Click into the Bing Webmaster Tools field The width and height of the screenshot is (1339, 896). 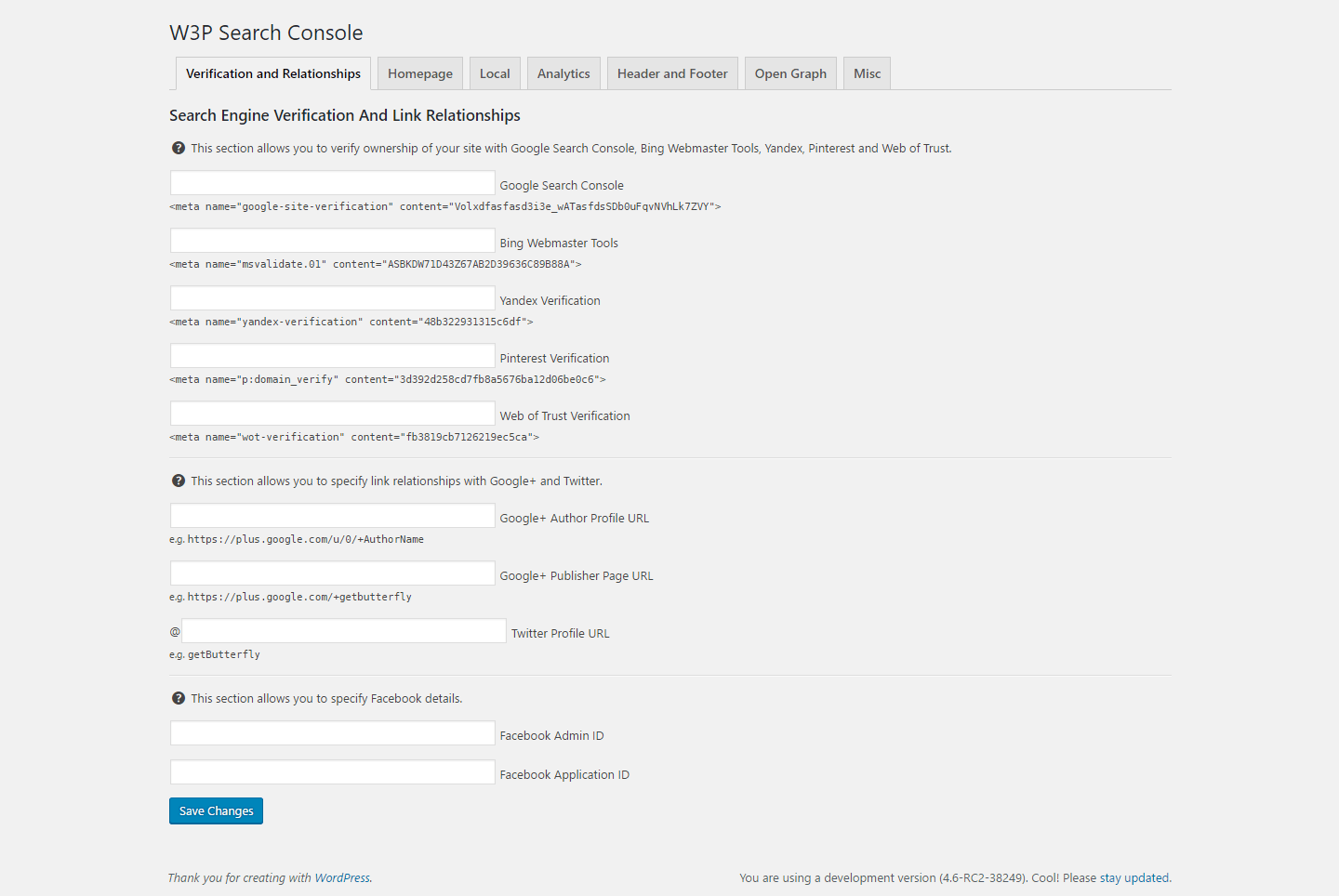332,241
